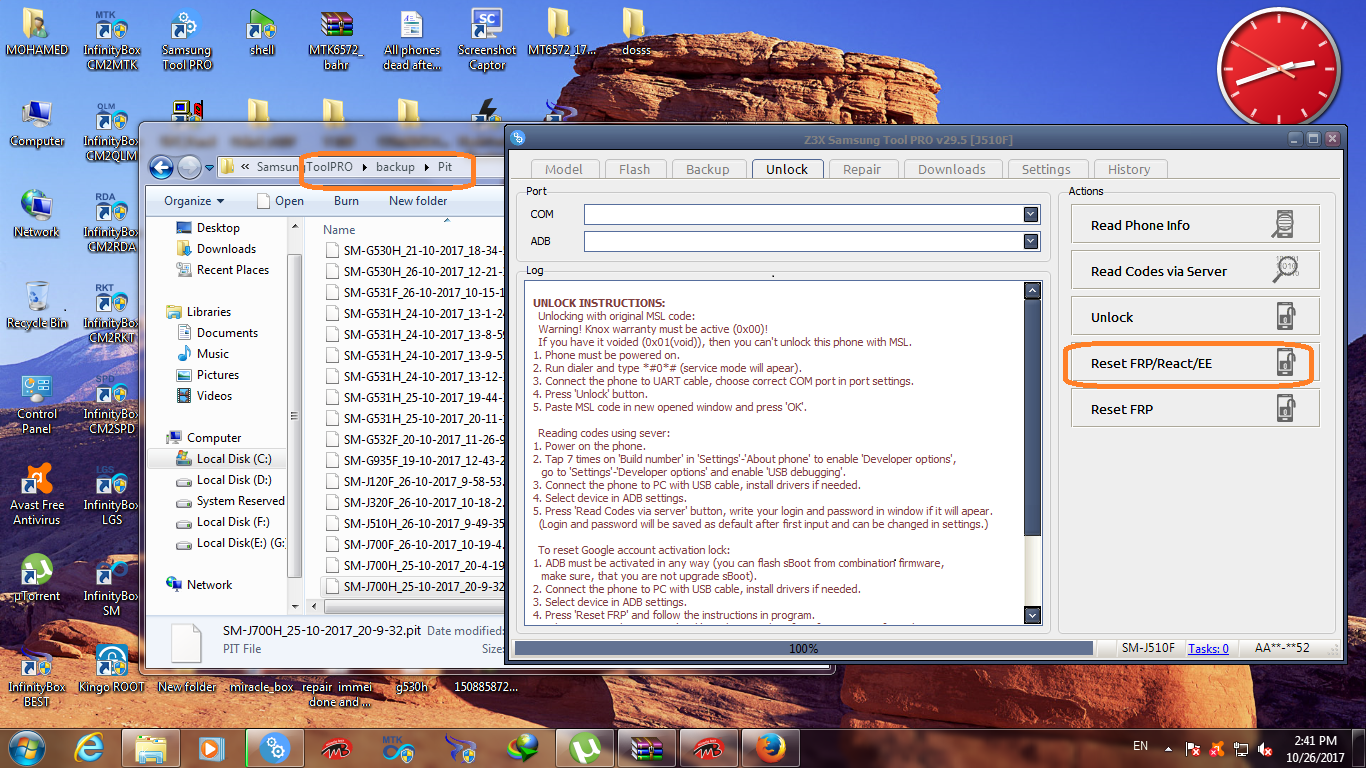Open the Tasks: 0 link
The height and width of the screenshot is (768, 1366).
click(1208, 649)
